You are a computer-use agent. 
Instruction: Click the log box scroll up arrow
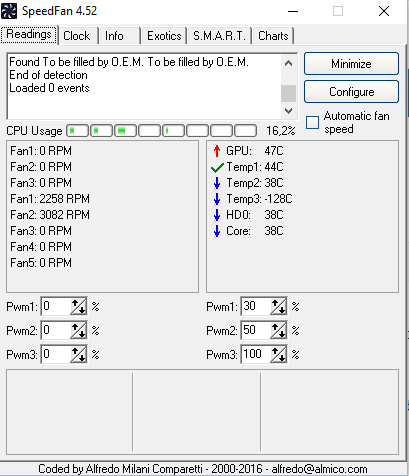288,63
